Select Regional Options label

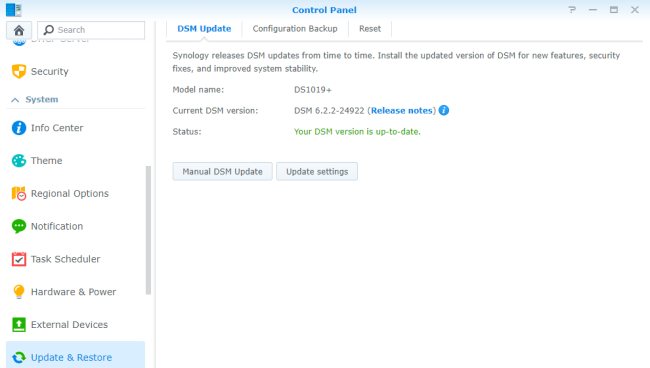tap(70, 194)
